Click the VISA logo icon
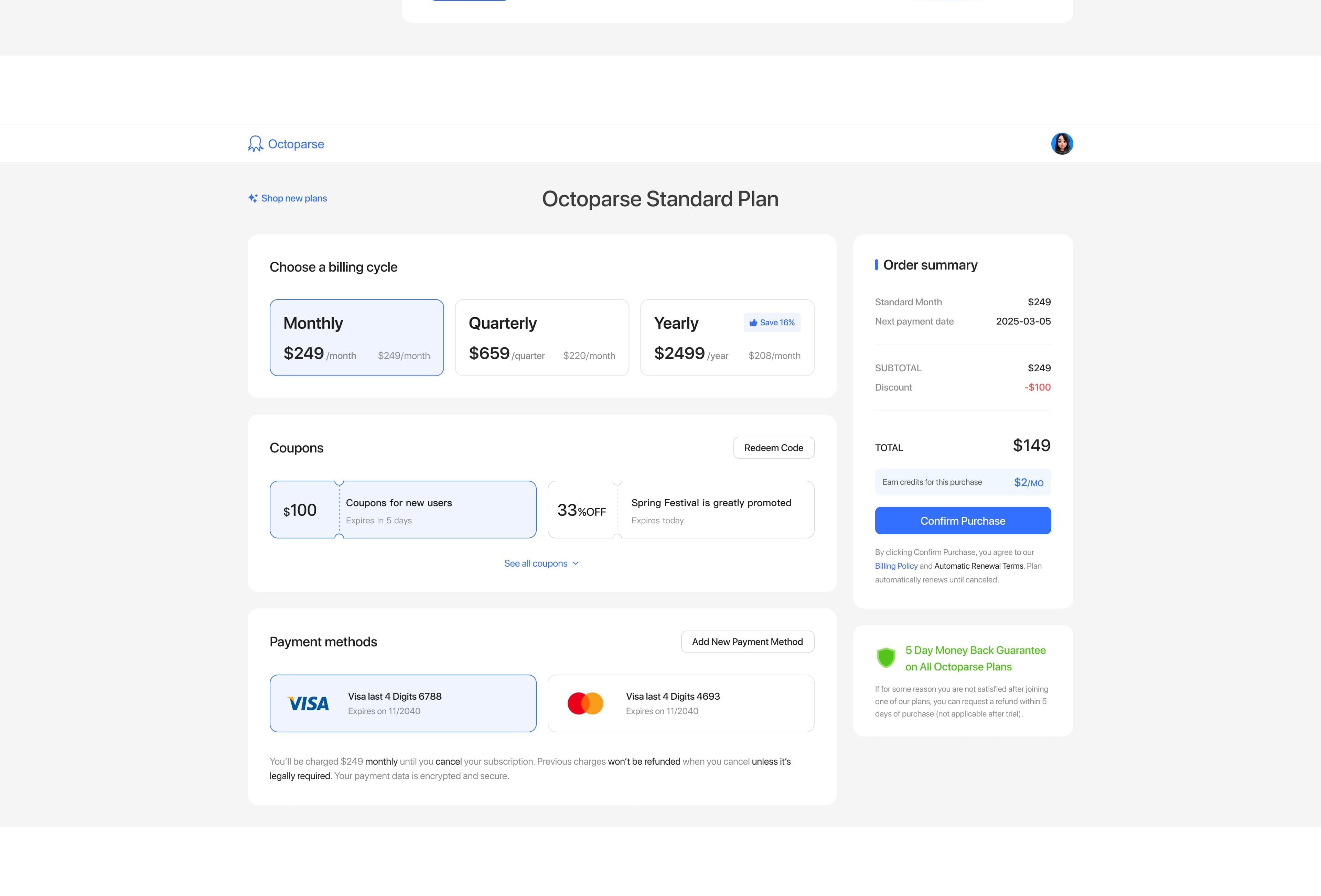The image size is (1321, 896). (x=308, y=704)
